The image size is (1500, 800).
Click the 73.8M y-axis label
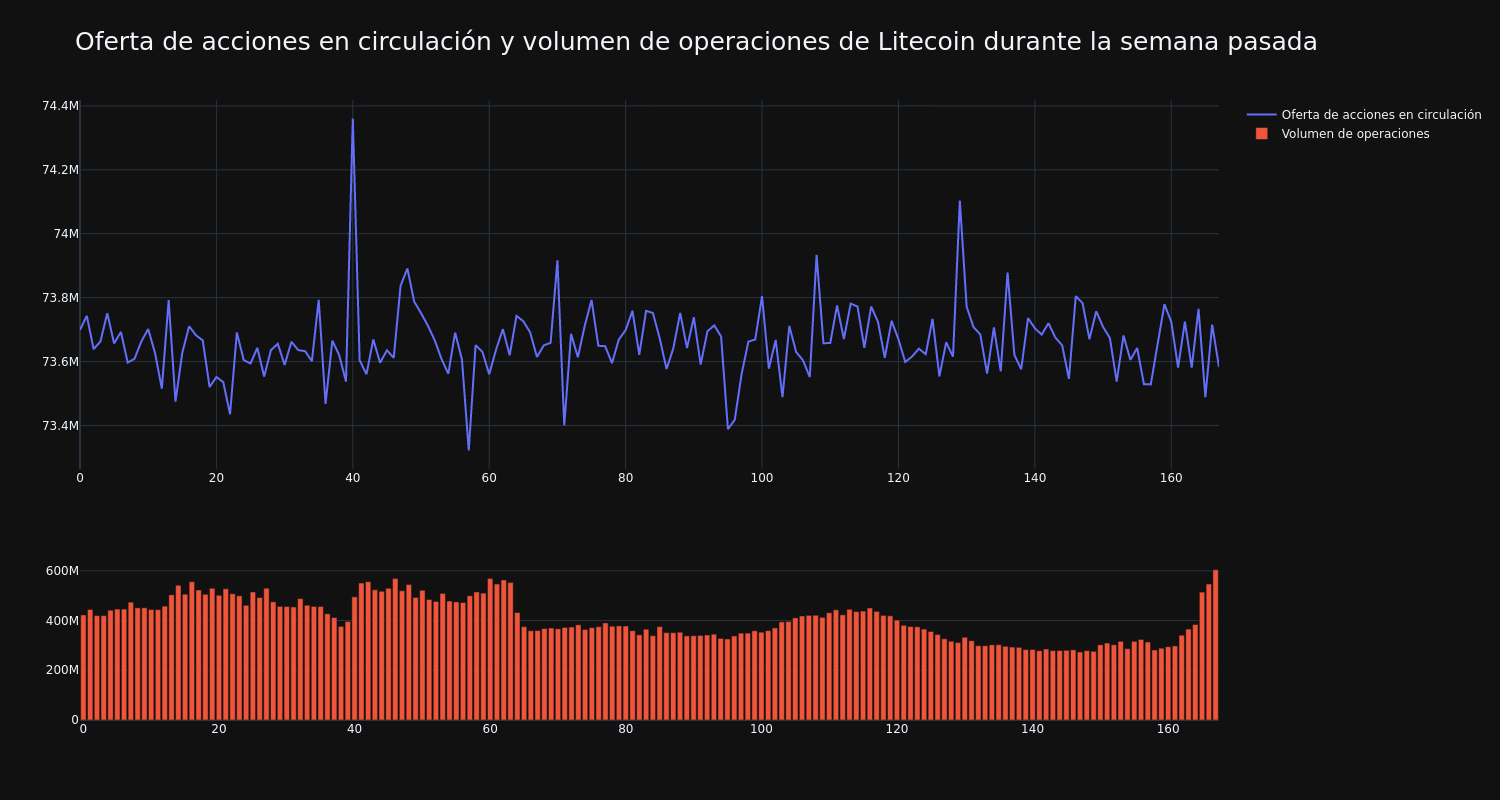(x=60, y=298)
